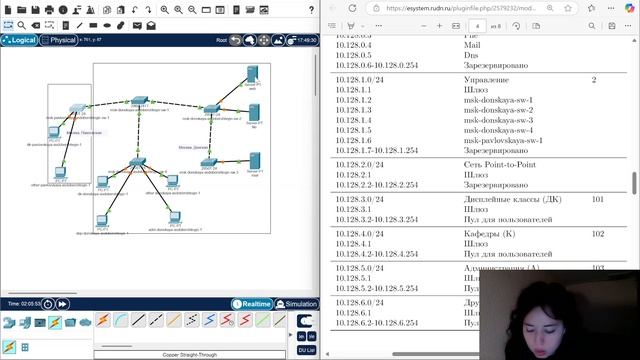Activate the Inspect magnifier tool

point(22,26)
